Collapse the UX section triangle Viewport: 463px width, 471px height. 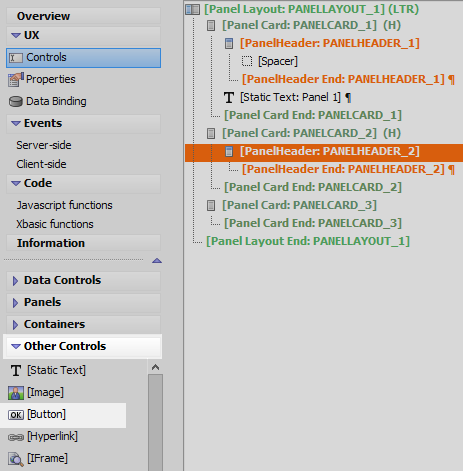click(x=16, y=35)
